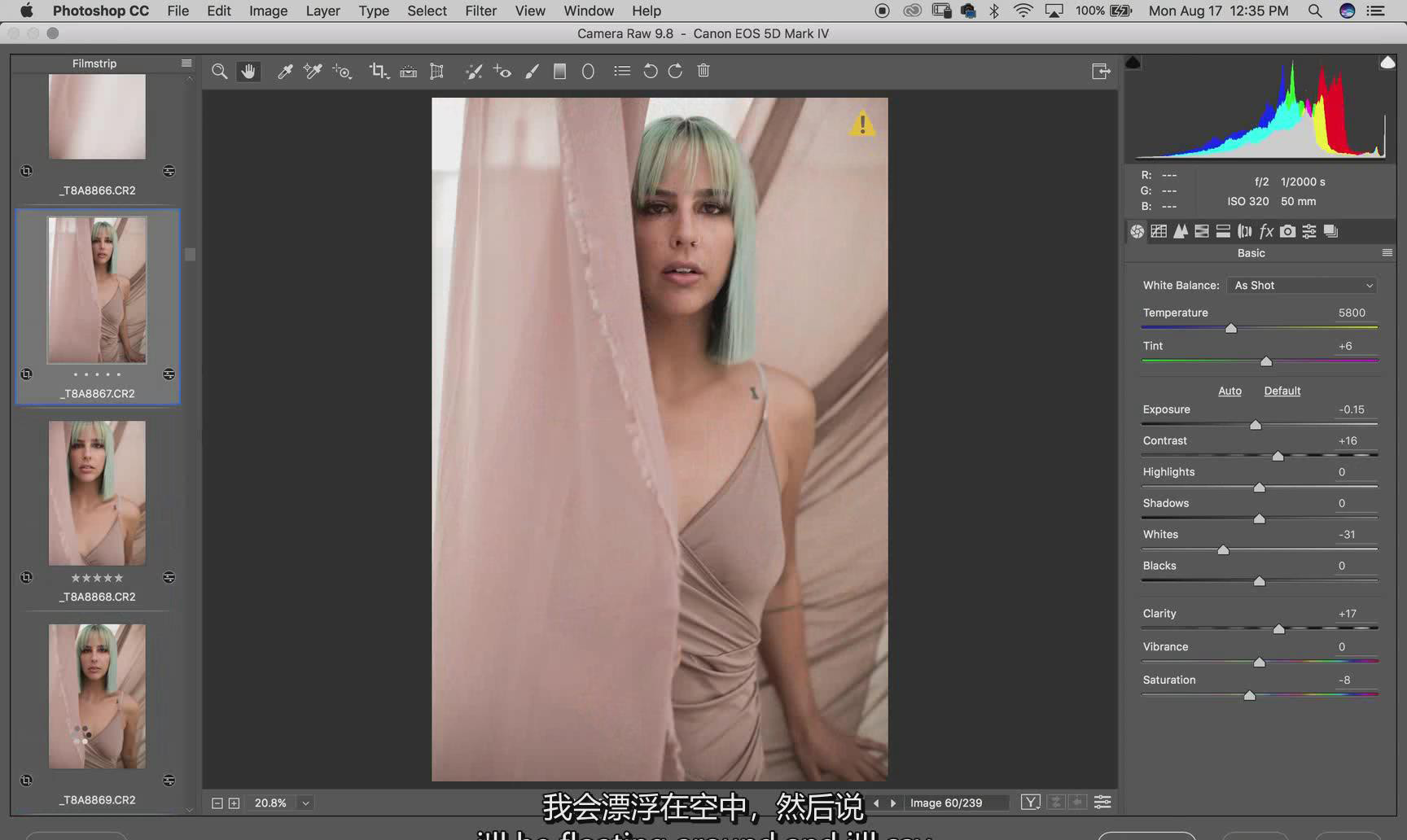
Task: Reset tone with the Default link
Action: point(1282,391)
